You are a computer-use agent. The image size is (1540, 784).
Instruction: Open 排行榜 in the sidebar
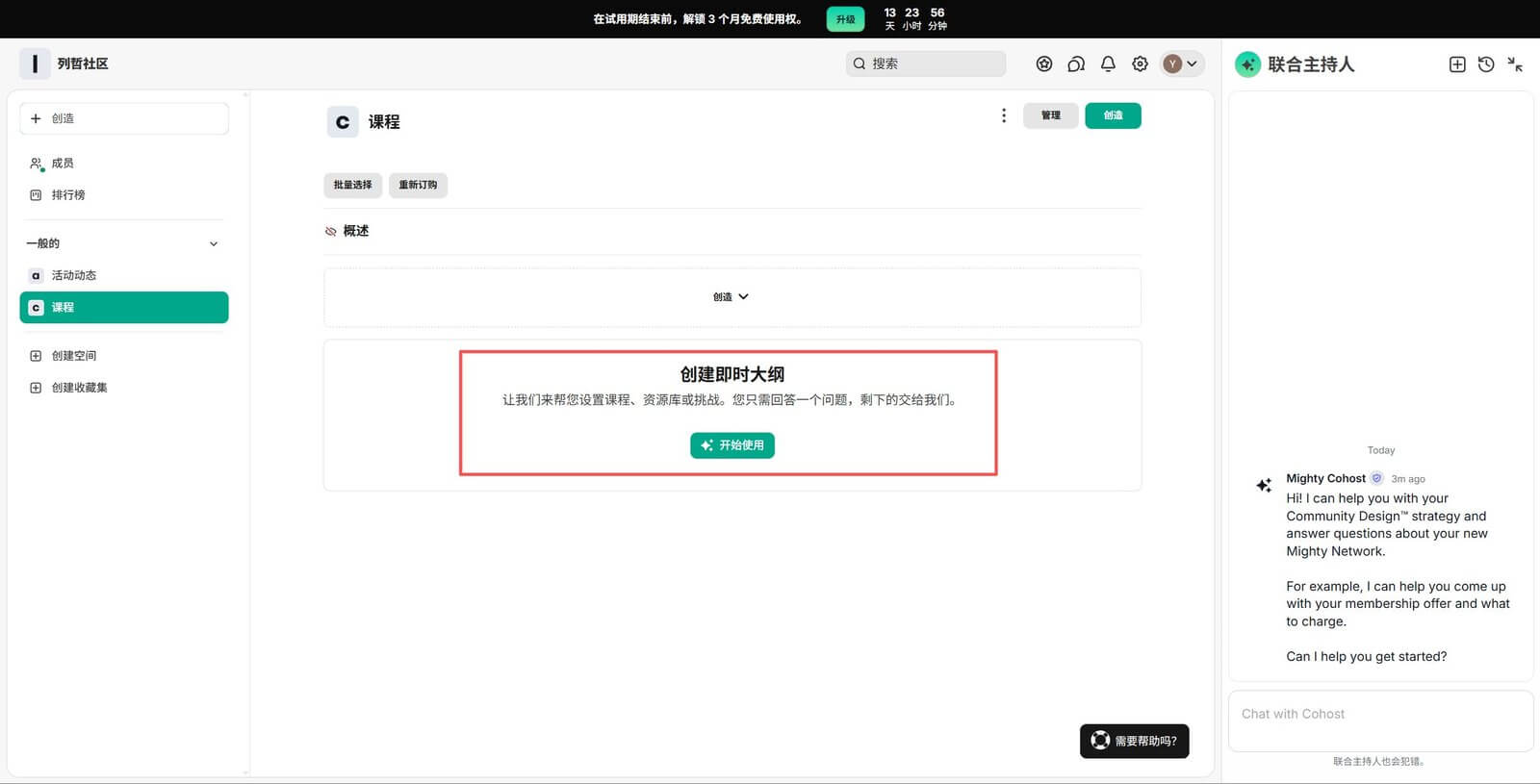tap(124, 195)
